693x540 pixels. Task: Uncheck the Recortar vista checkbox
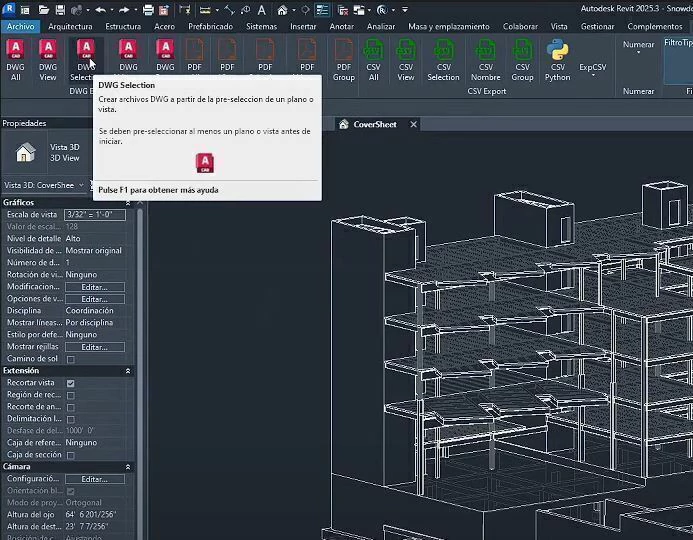(x=71, y=383)
